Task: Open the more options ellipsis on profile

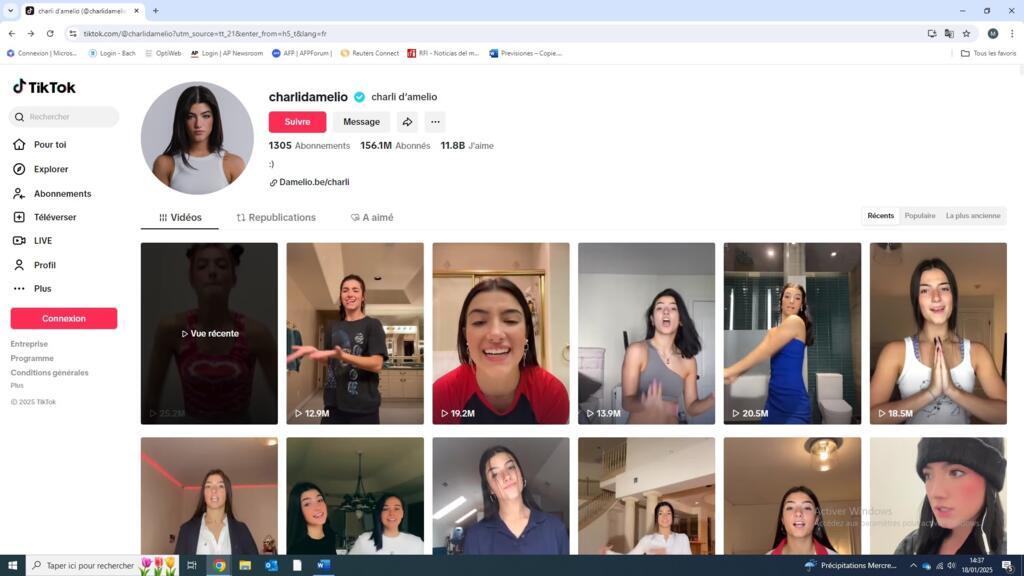Action: click(434, 121)
